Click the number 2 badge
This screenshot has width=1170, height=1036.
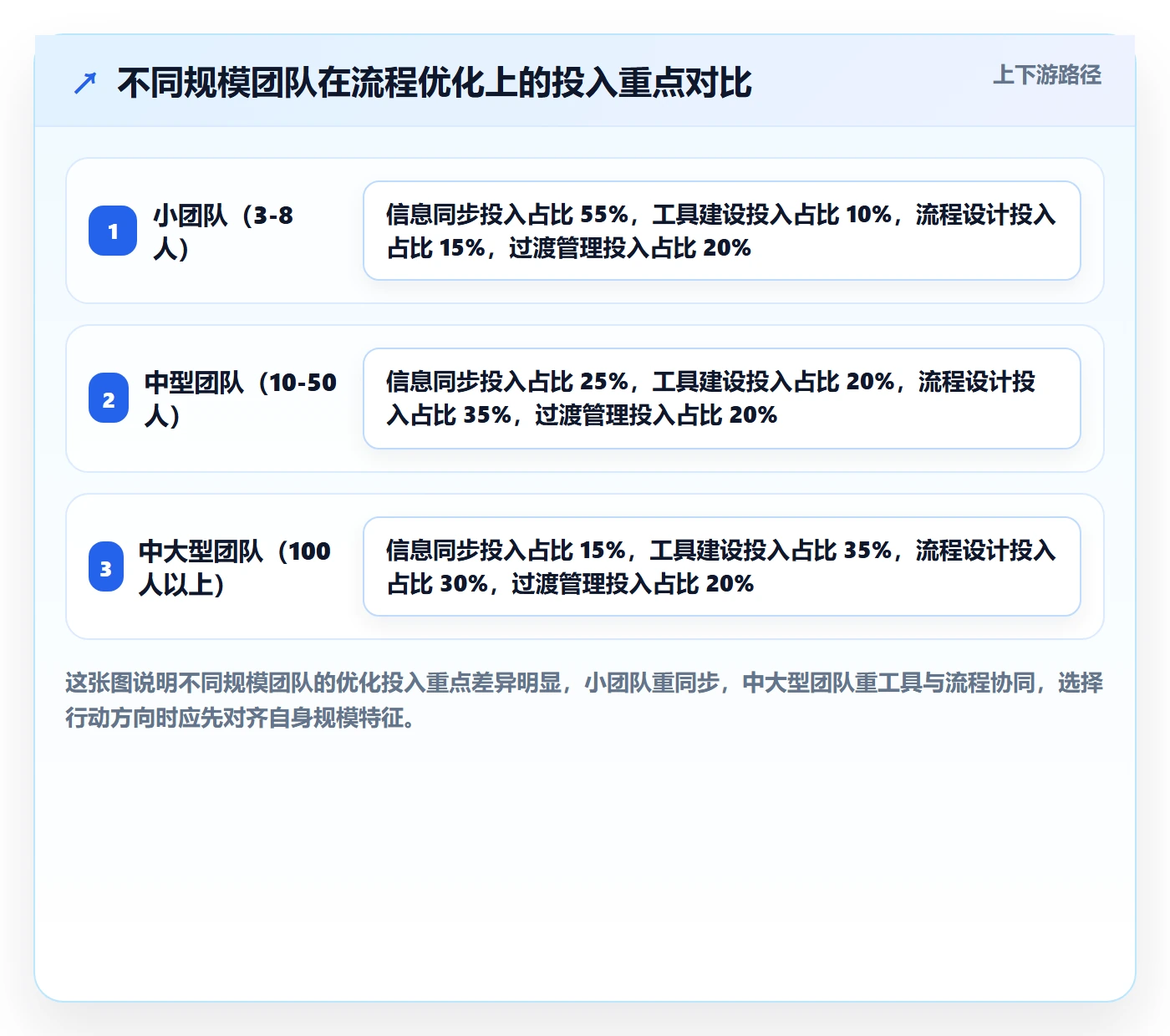(109, 399)
